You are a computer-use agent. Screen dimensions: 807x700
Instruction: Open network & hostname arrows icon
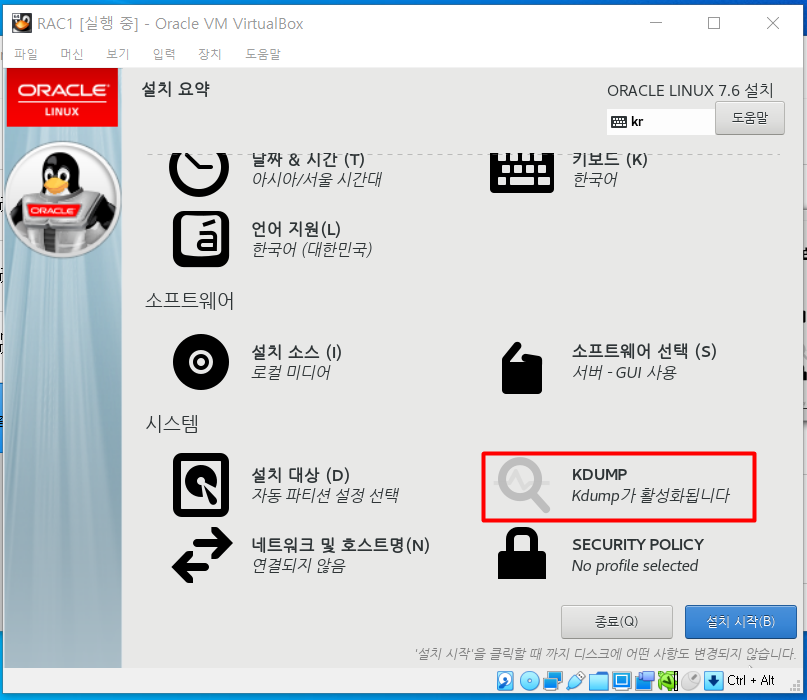pos(202,555)
